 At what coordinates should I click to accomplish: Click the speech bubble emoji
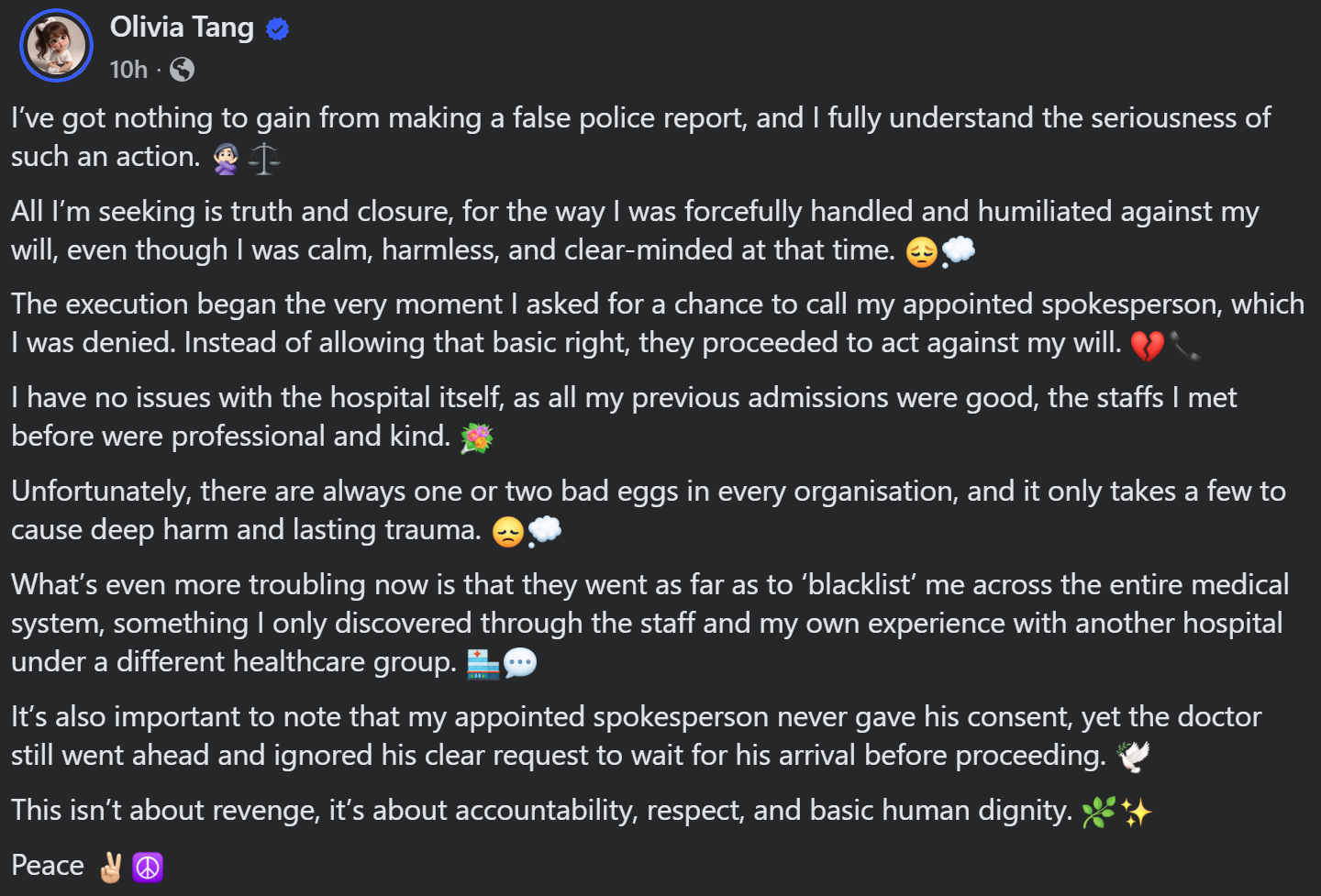click(520, 663)
